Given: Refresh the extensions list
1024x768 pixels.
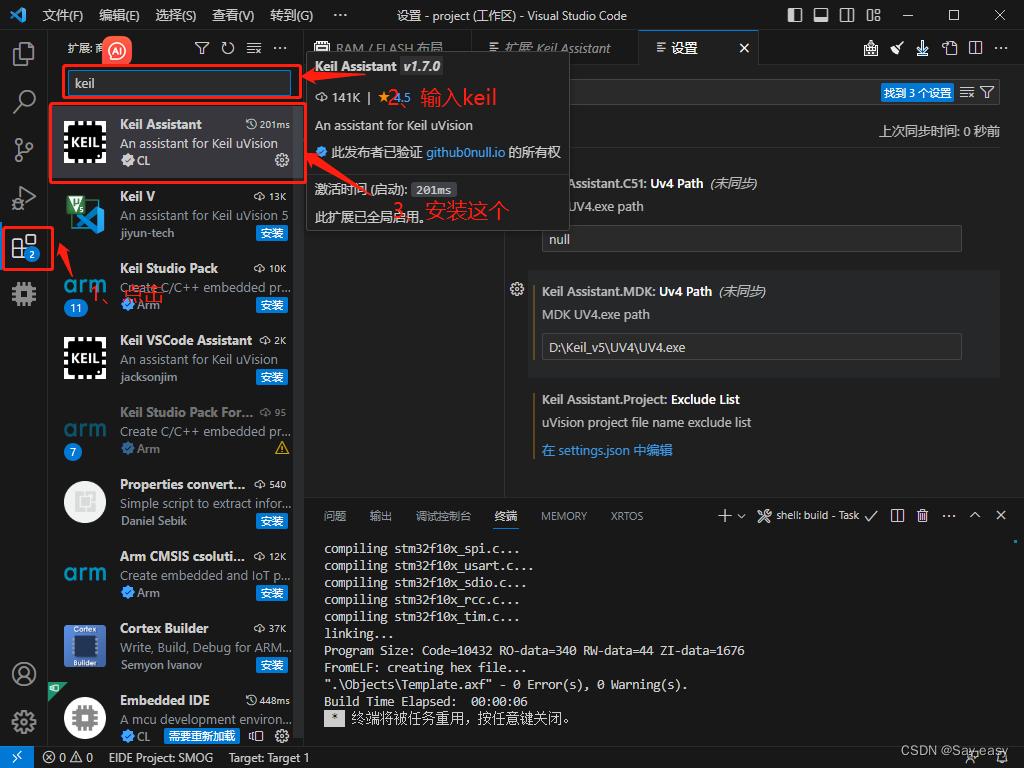Looking at the screenshot, I should tap(228, 48).
